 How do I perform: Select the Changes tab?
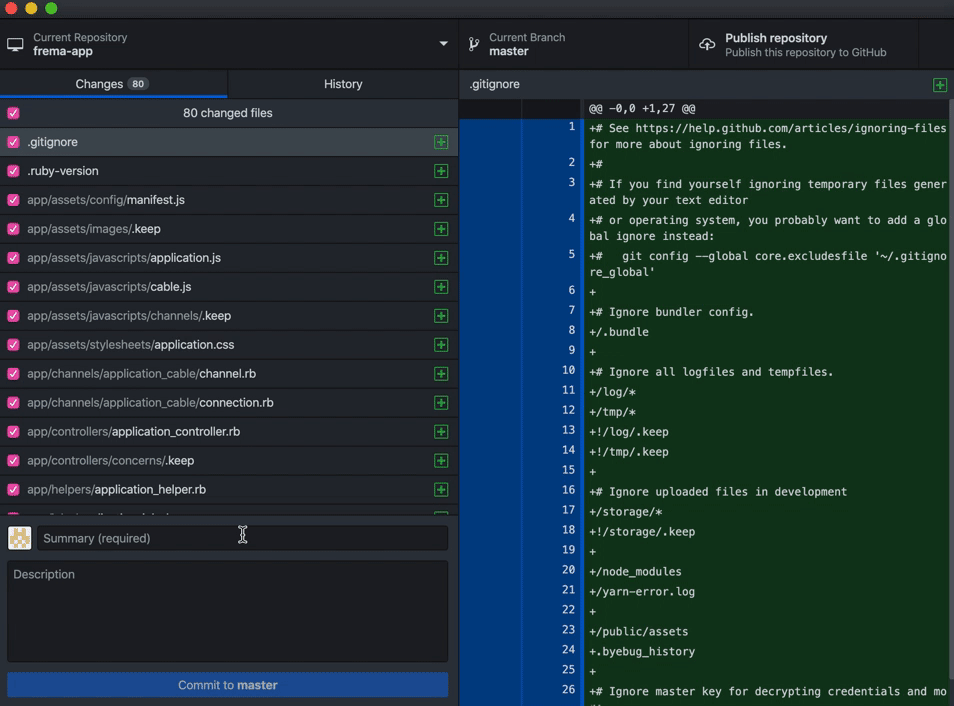112,84
